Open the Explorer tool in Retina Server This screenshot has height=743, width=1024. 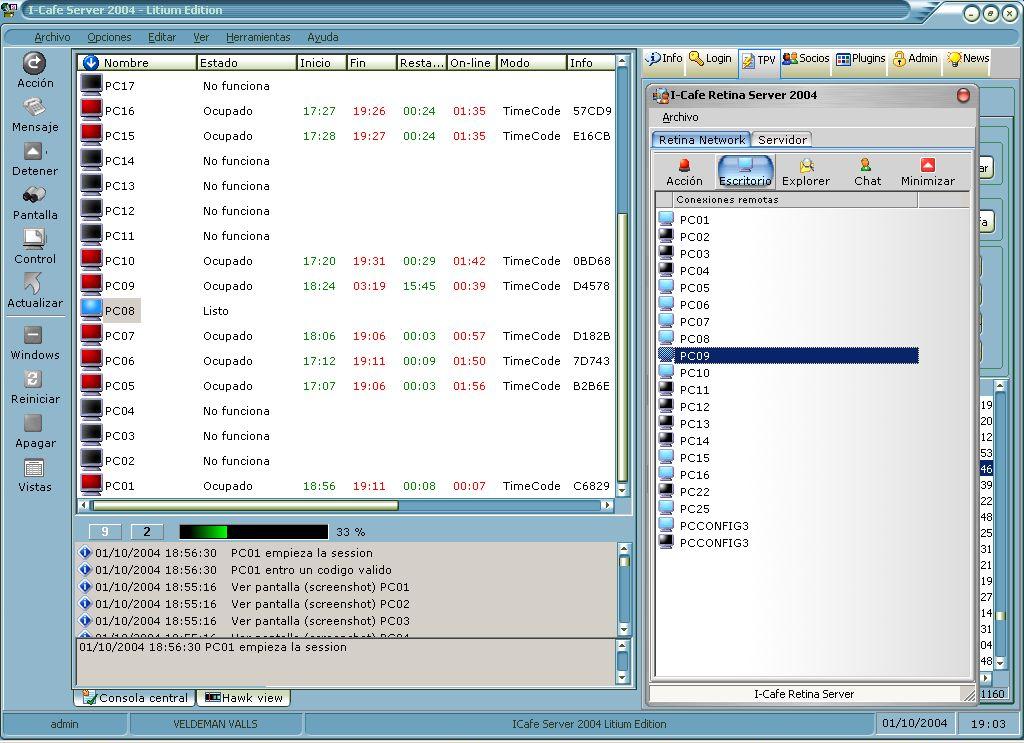[x=806, y=172]
